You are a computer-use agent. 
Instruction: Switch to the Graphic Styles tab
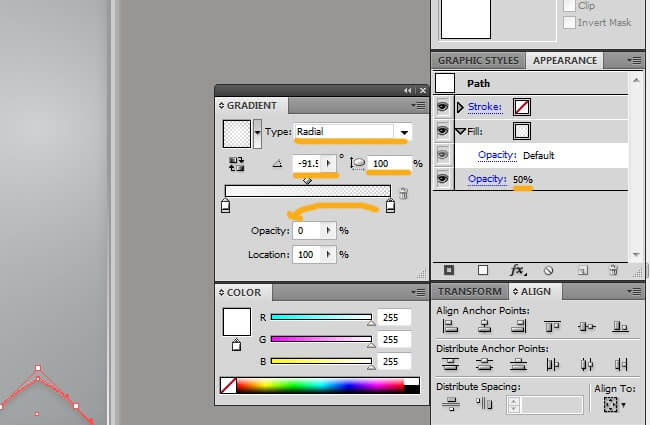[478, 60]
